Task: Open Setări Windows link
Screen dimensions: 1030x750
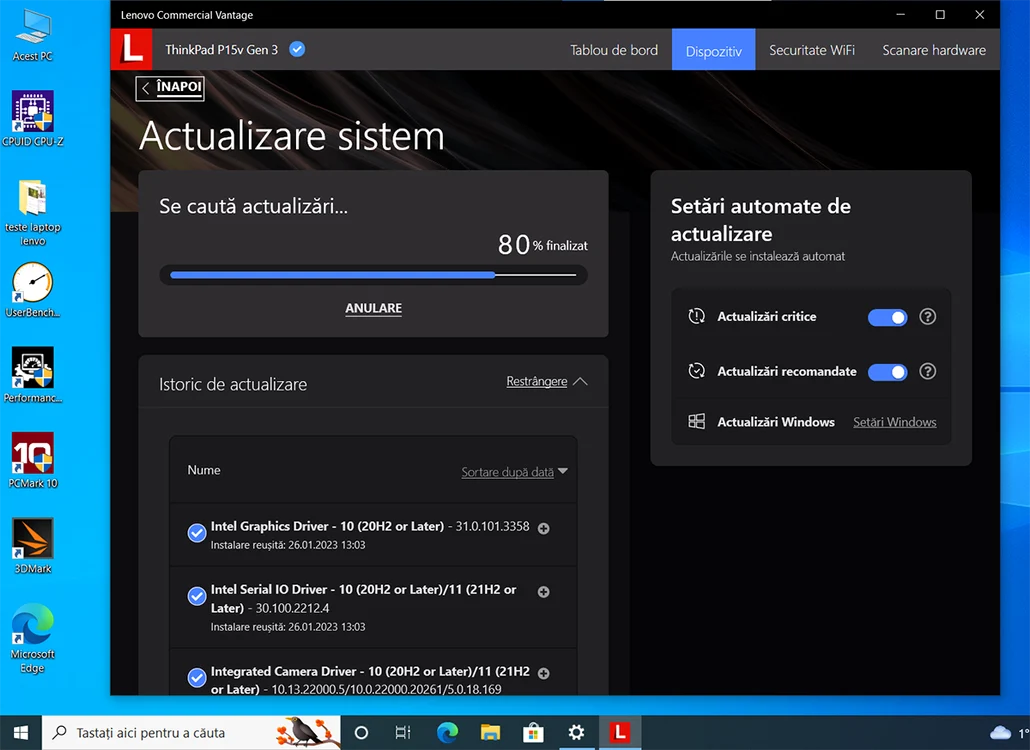Action: pos(895,422)
